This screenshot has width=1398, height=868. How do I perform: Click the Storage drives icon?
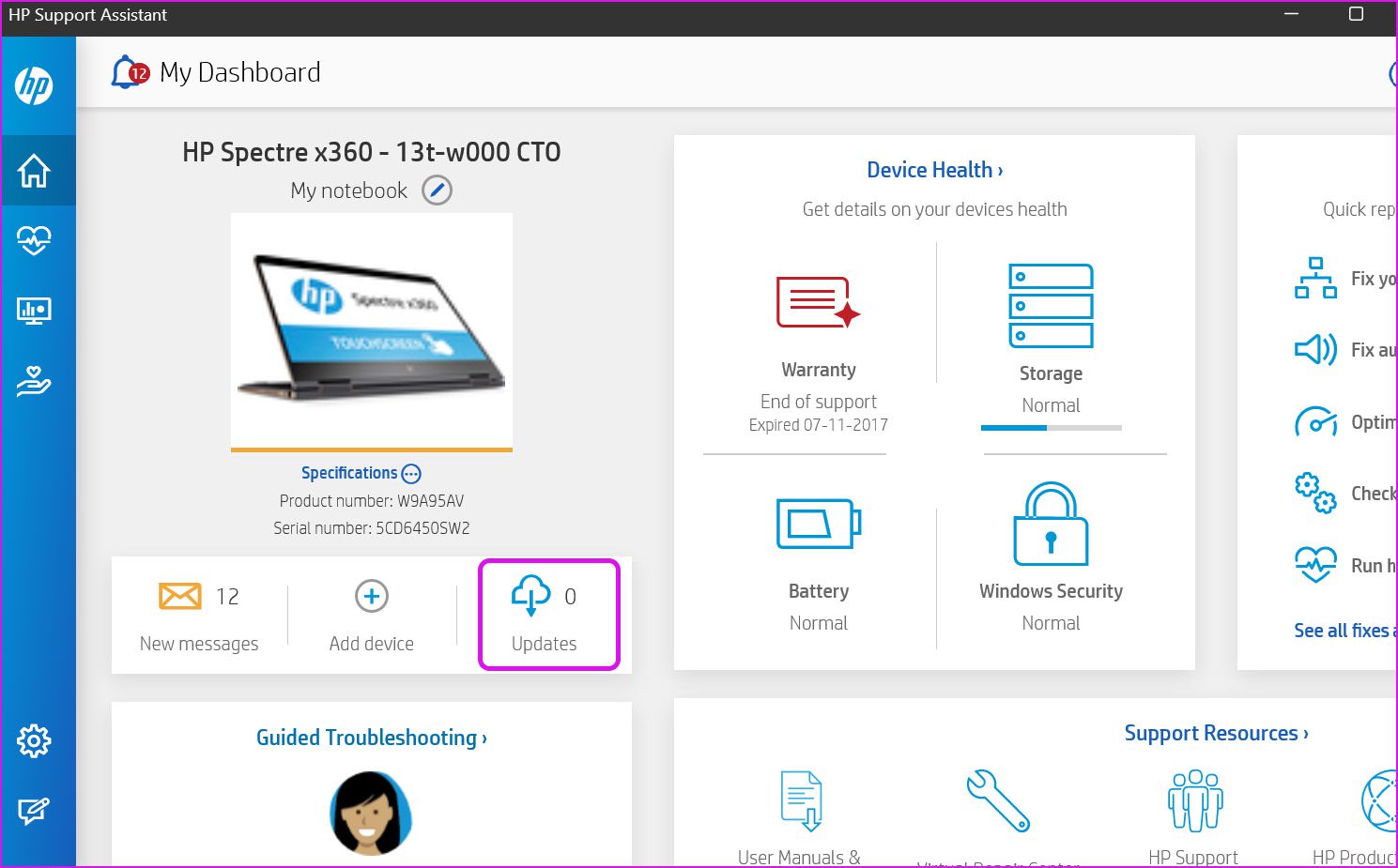coord(1050,305)
